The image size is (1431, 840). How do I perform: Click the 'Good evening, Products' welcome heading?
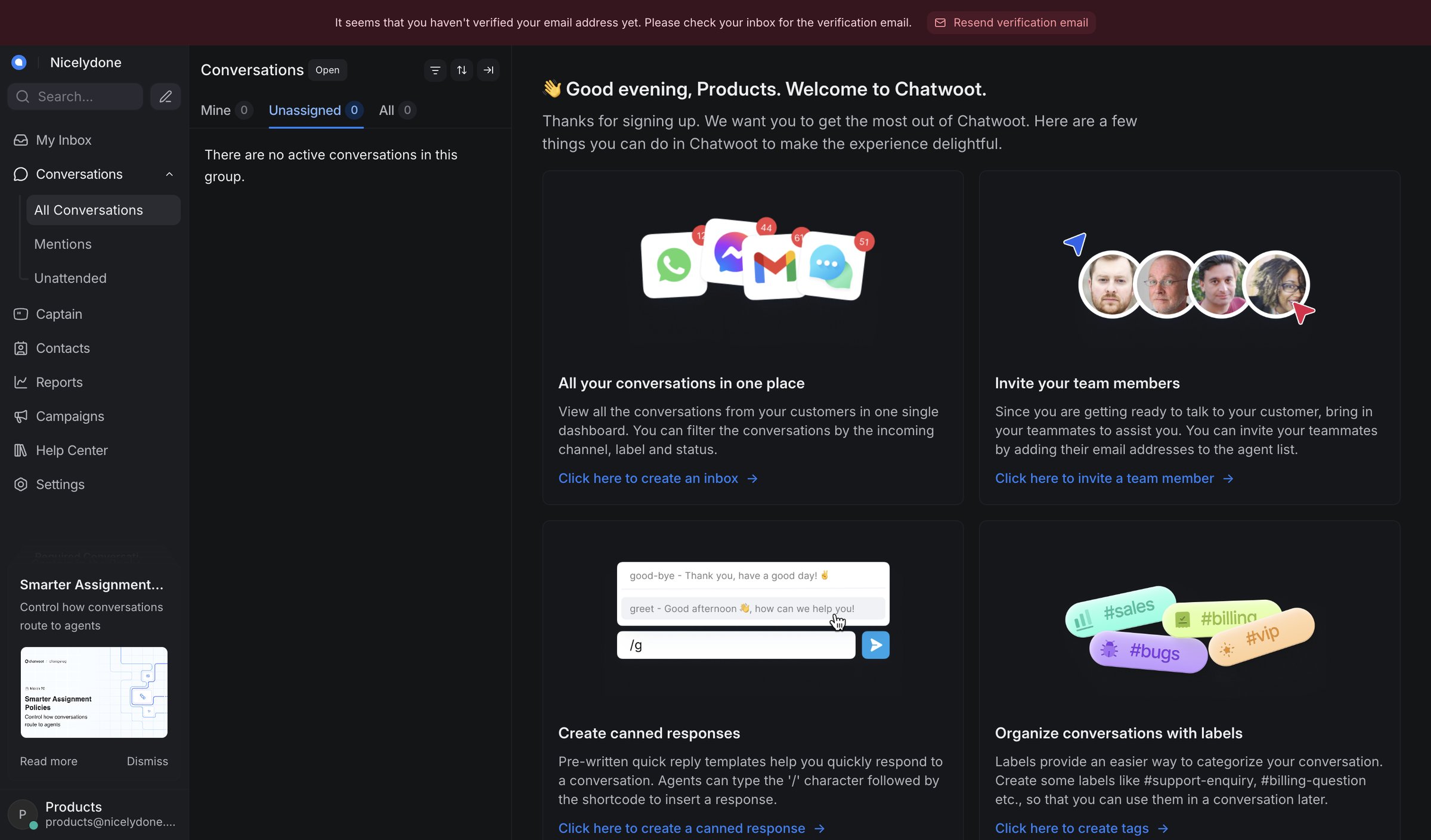click(x=764, y=89)
